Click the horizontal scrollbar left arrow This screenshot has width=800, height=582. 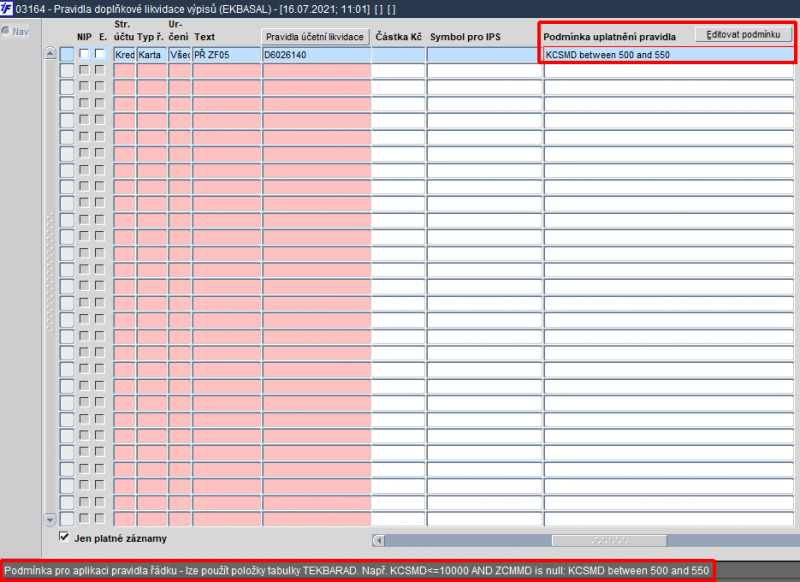pos(379,540)
